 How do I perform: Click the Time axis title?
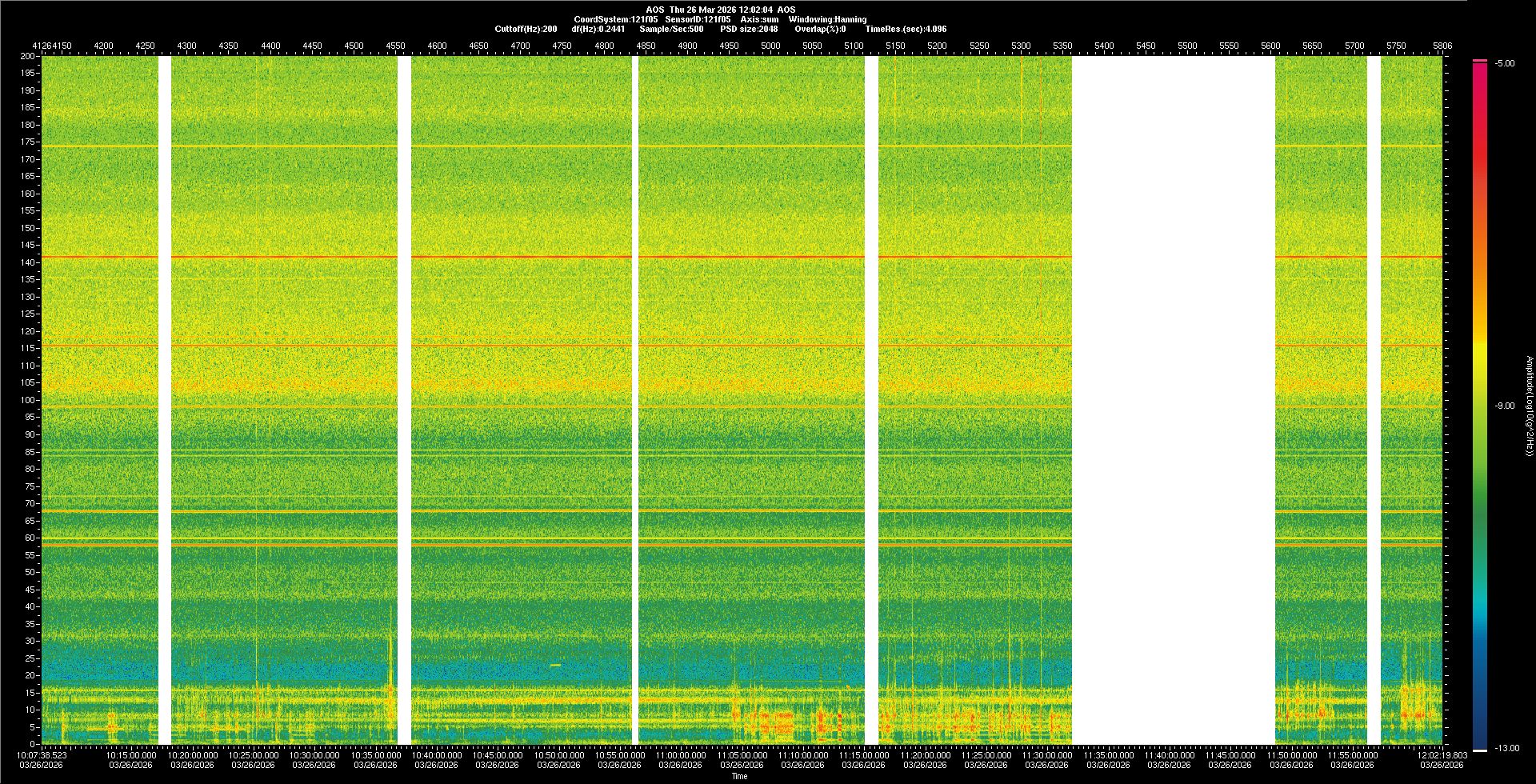(739, 776)
